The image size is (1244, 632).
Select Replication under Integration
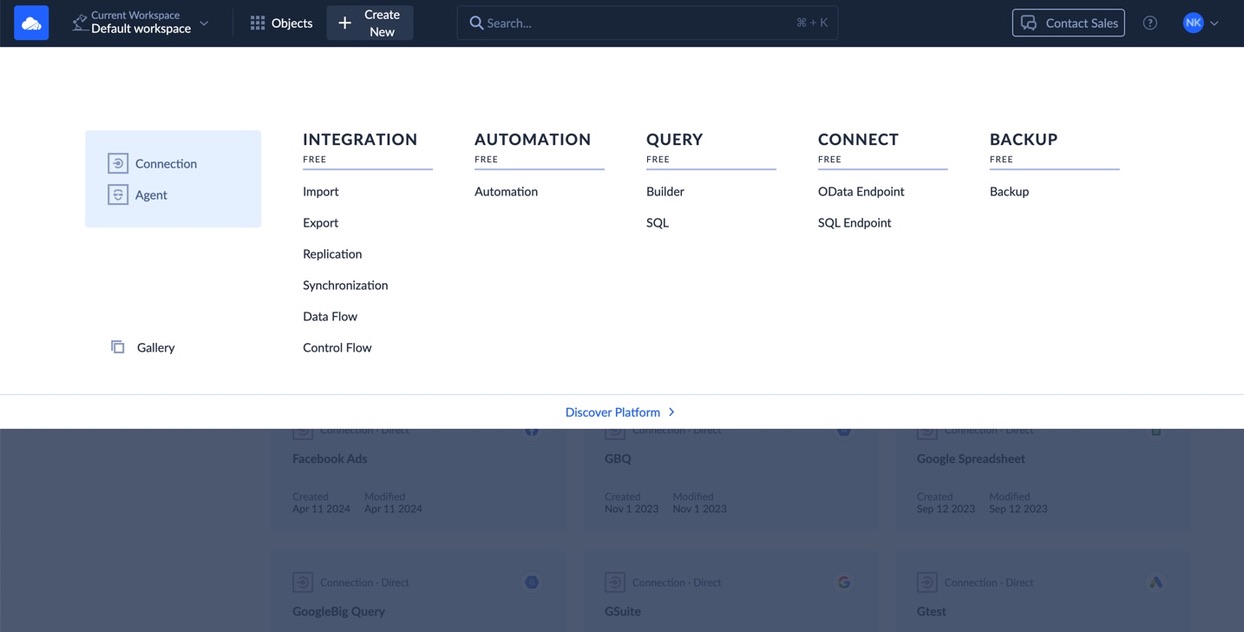(x=332, y=254)
